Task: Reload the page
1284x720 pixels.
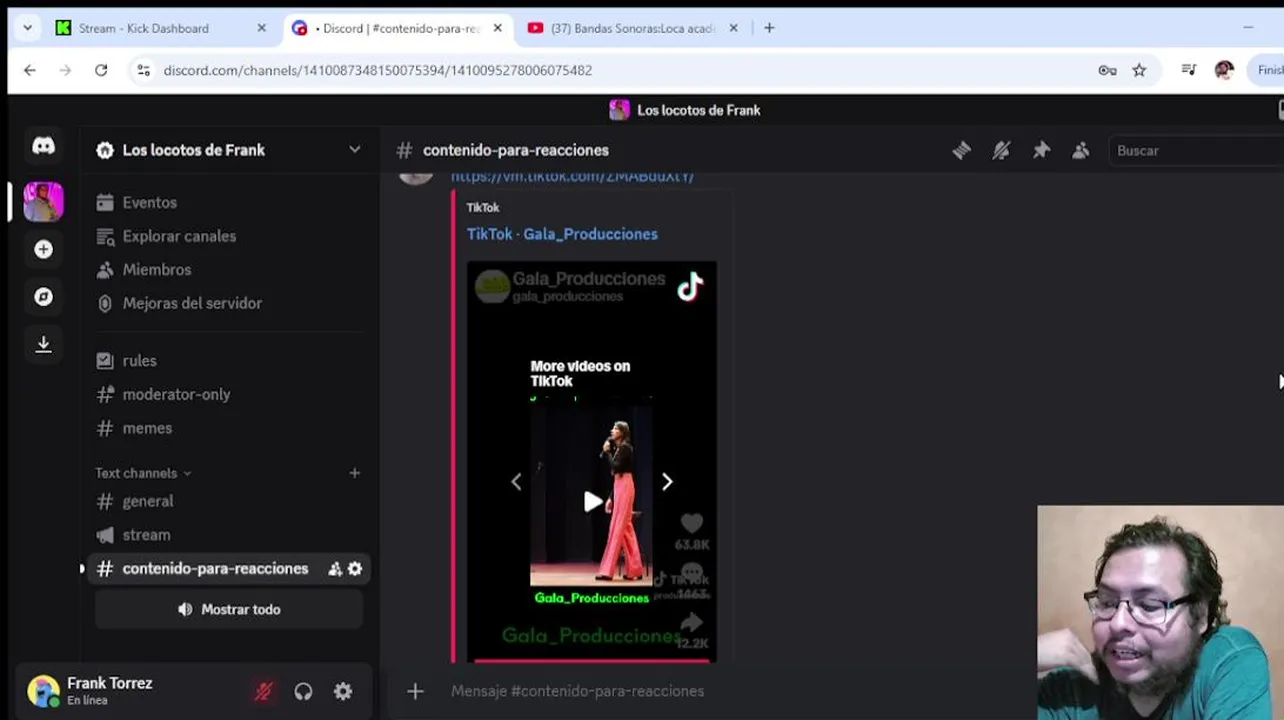Action: (x=101, y=70)
